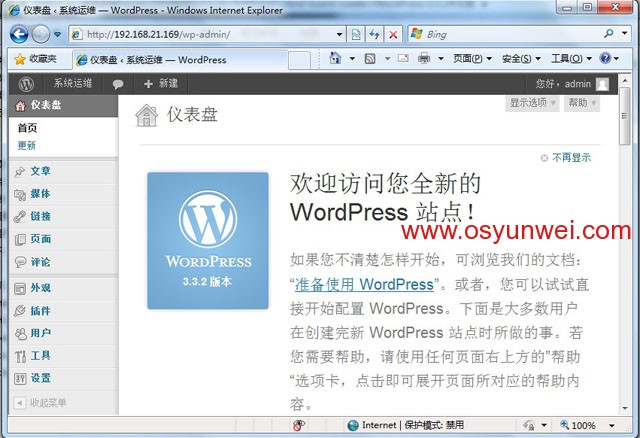The width and height of the screenshot is (640, 438).
Task: Expand the zoom level dropdown arrow
Action: point(612,425)
